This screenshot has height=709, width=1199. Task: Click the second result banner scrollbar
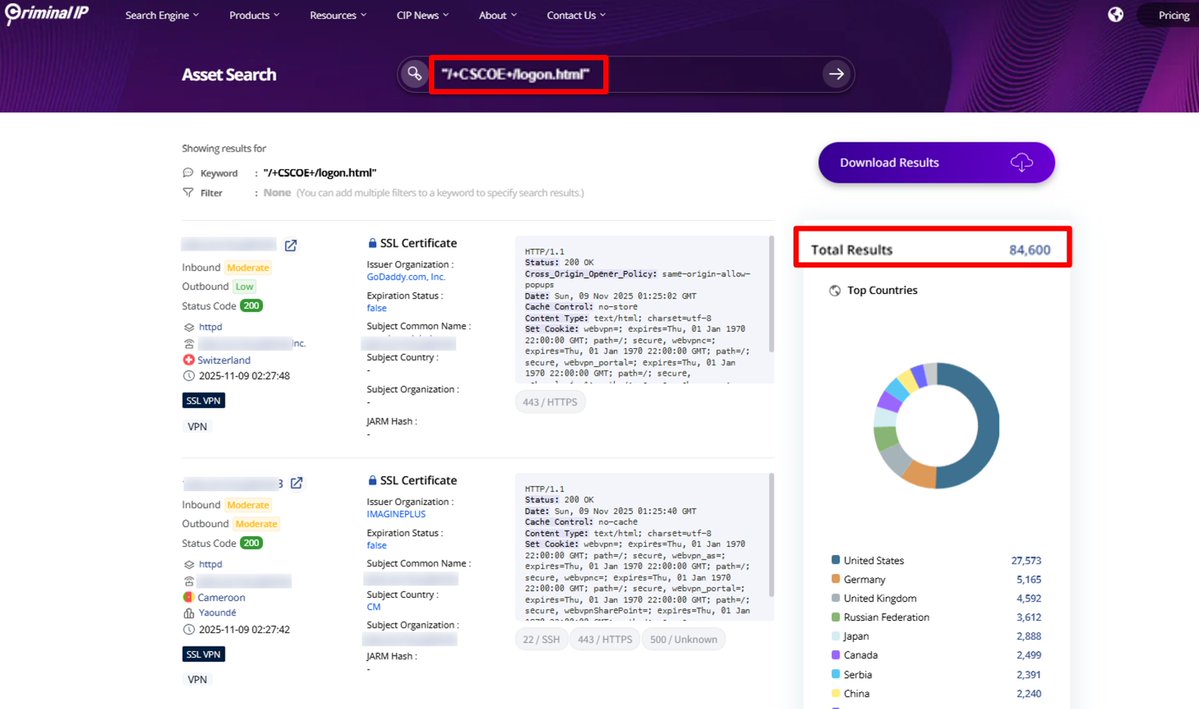pyautogui.click(x=771, y=535)
